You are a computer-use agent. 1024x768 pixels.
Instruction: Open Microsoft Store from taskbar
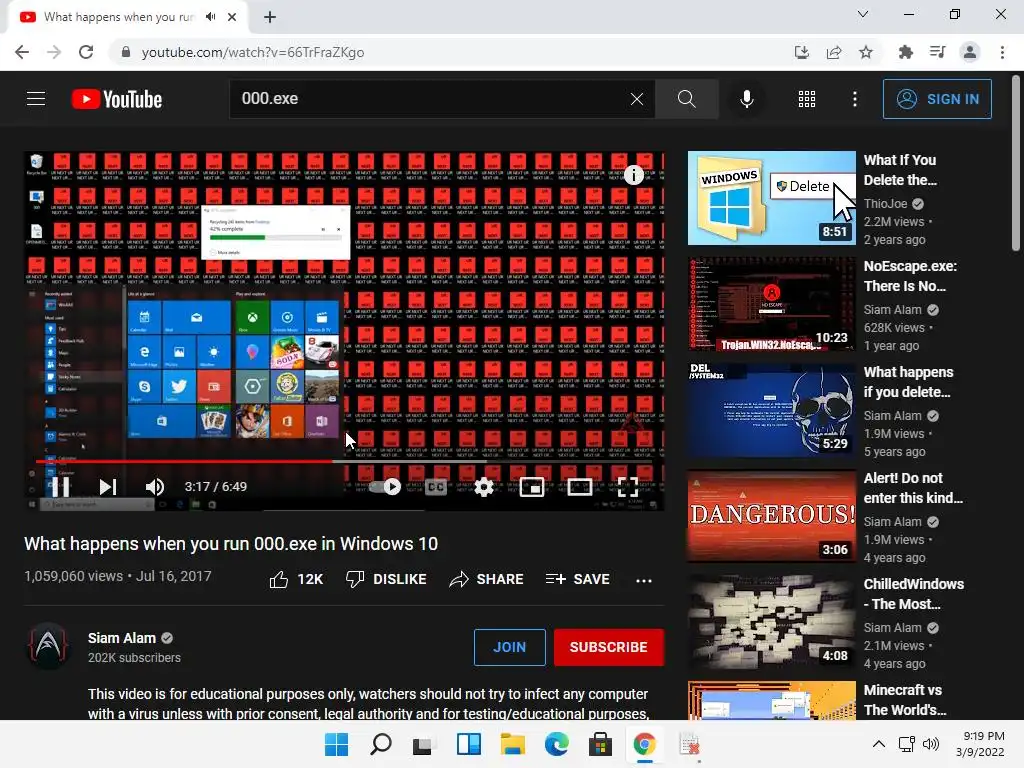600,744
